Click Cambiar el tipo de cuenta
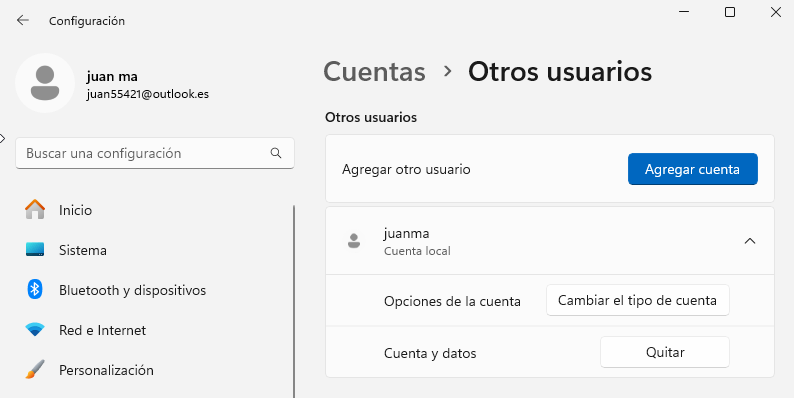Screen dimensions: 794x398 click(x=638, y=300)
